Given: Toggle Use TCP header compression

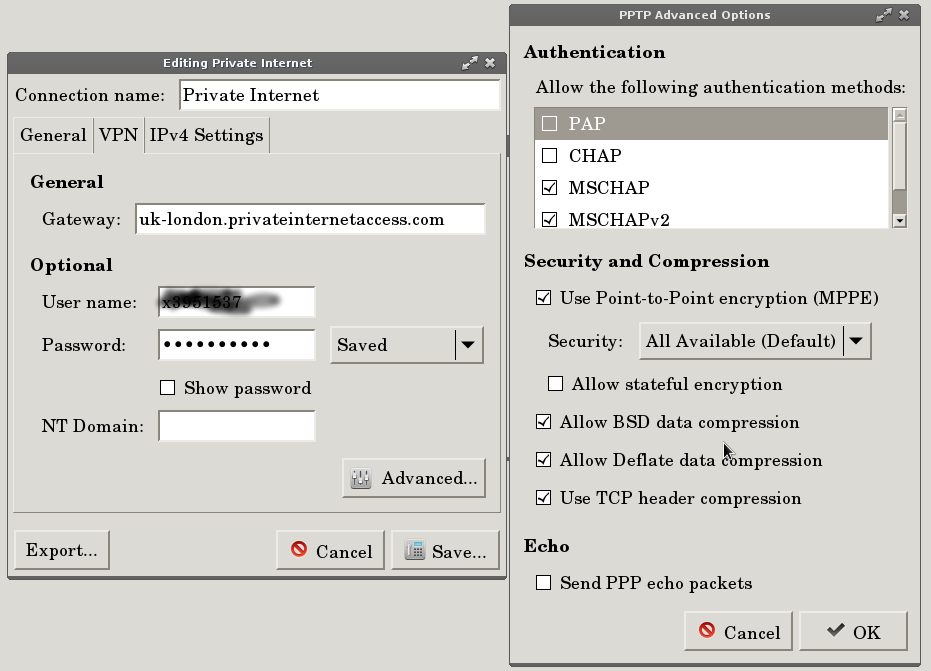Looking at the screenshot, I should (543, 498).
